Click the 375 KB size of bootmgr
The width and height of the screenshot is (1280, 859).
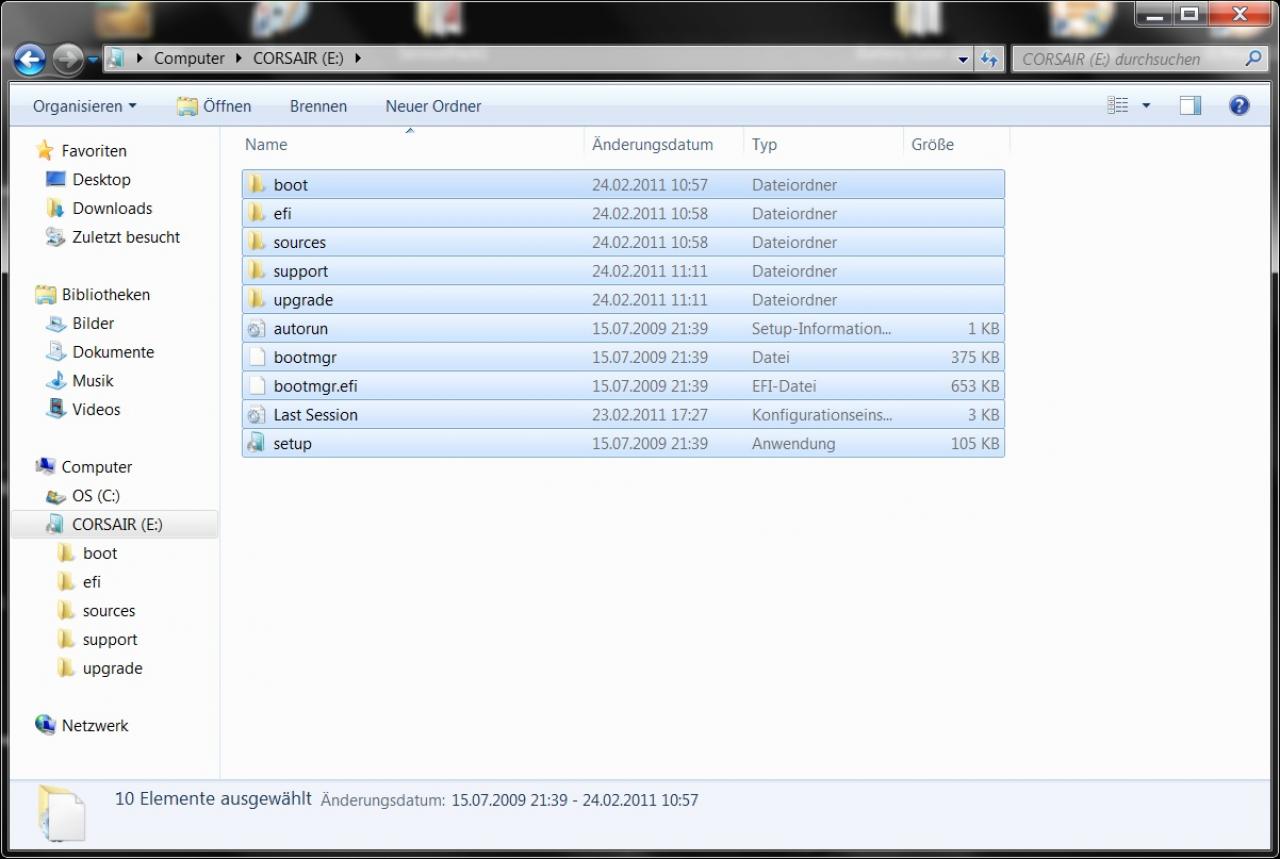coord(975,358)
